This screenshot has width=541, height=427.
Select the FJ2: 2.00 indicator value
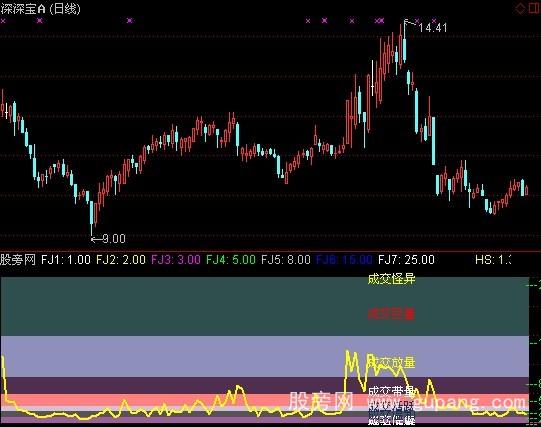pyautogui.click(x=121, y=259)
